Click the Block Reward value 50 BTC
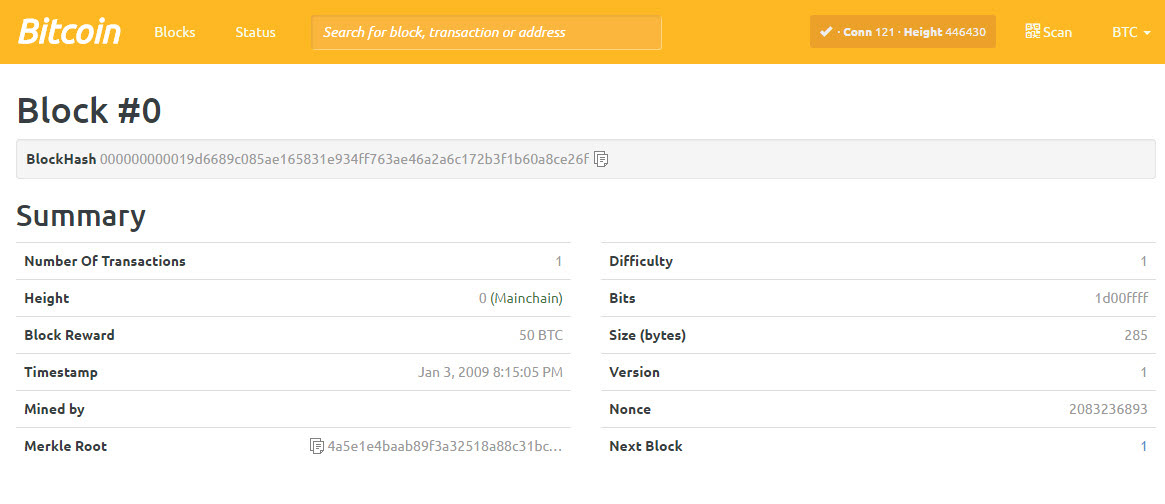The width and height of the screenshot is (1165, 504). pos(541,335)
